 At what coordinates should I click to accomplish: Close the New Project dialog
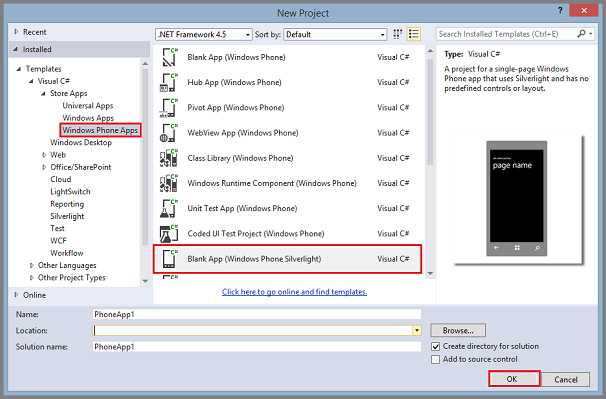coord(584,10)
